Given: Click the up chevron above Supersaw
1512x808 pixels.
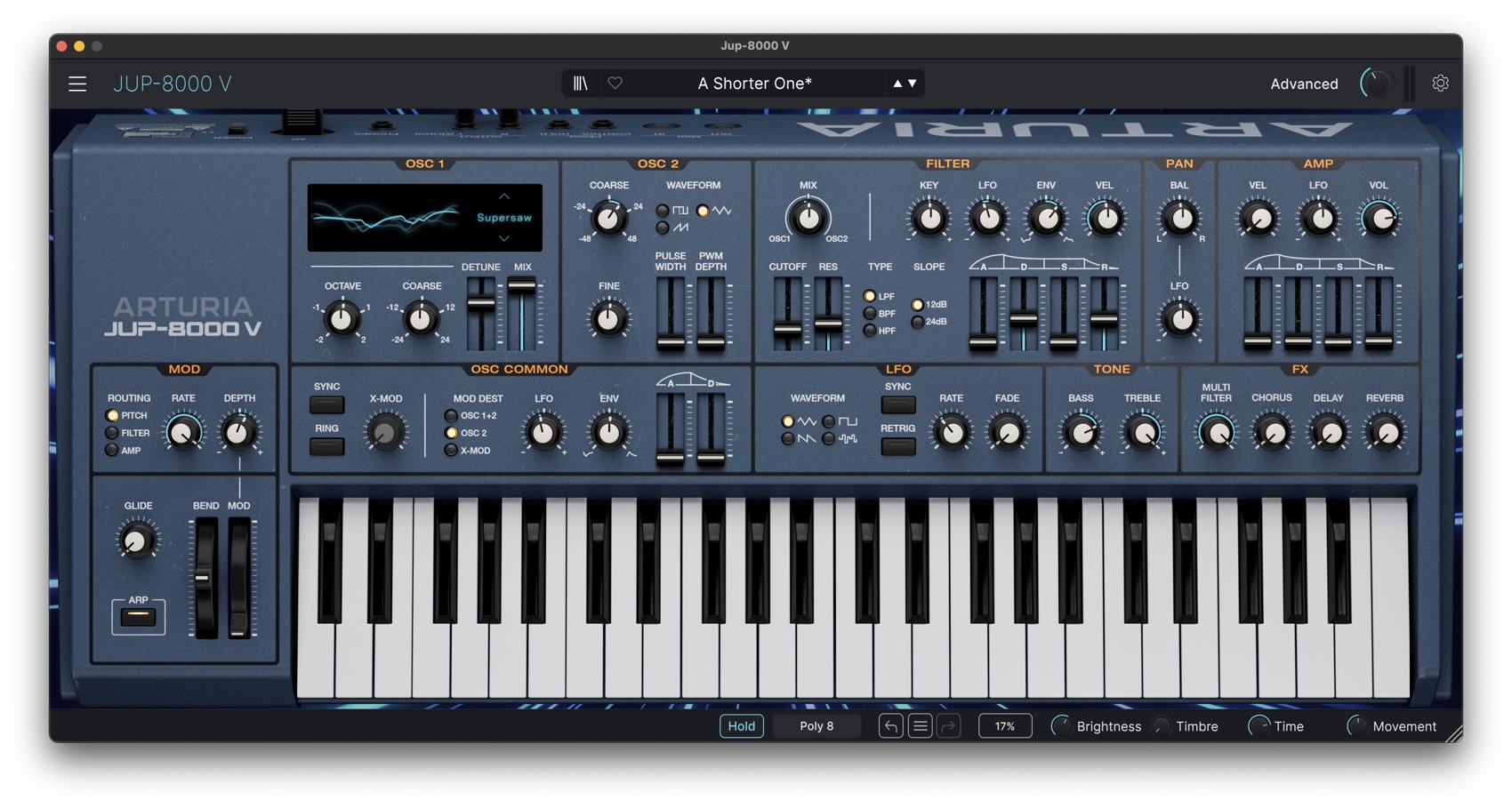Looking at the screenshot, I should coord(503,197).
